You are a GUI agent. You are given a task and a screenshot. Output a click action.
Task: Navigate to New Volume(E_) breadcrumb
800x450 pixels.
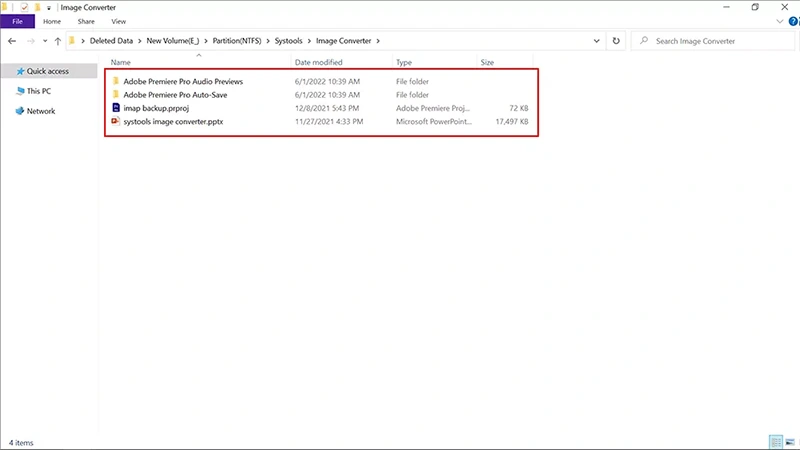(172, 41)
